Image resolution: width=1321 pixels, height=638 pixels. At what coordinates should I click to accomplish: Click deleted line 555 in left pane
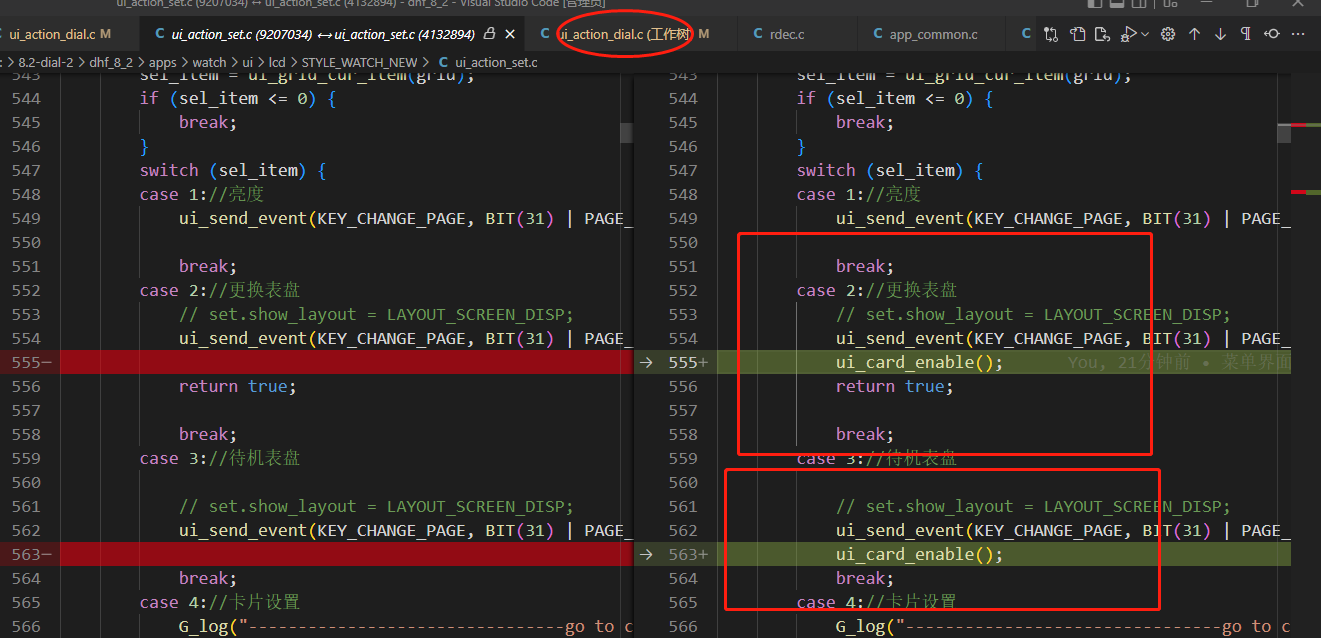tap(346, 362)
